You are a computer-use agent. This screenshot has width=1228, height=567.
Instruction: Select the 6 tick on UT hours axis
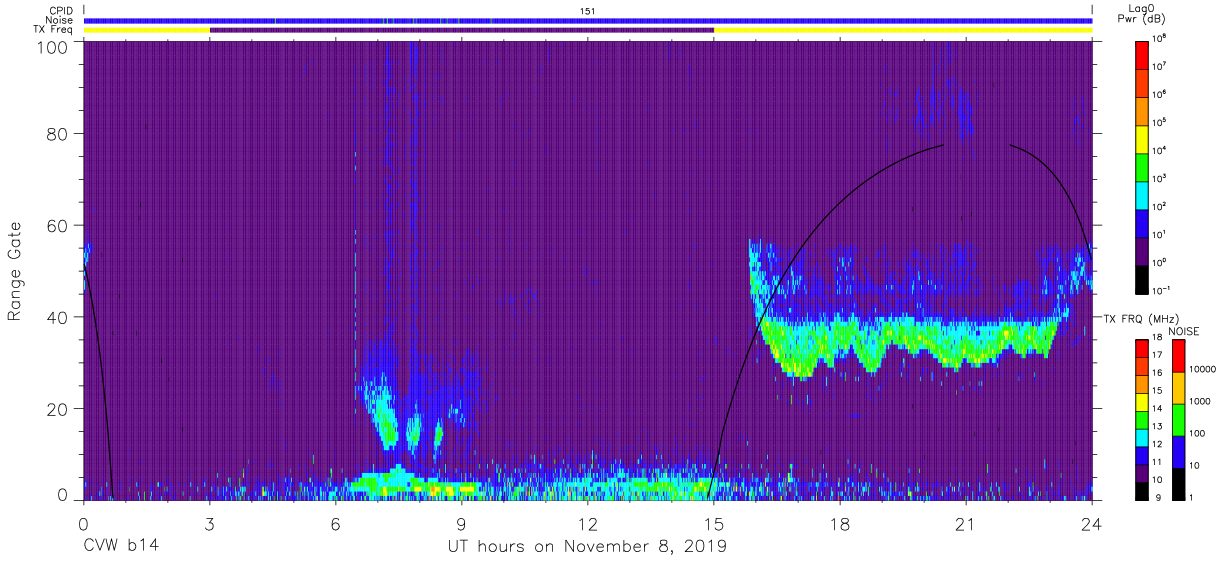coord(336,523)
